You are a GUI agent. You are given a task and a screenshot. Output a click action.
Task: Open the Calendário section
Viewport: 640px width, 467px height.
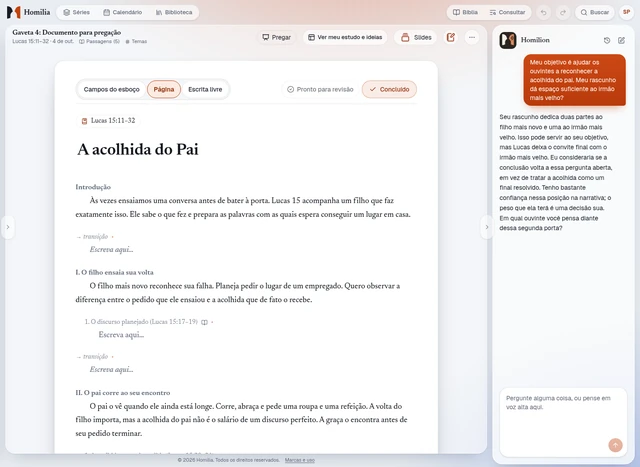point(122,12)
